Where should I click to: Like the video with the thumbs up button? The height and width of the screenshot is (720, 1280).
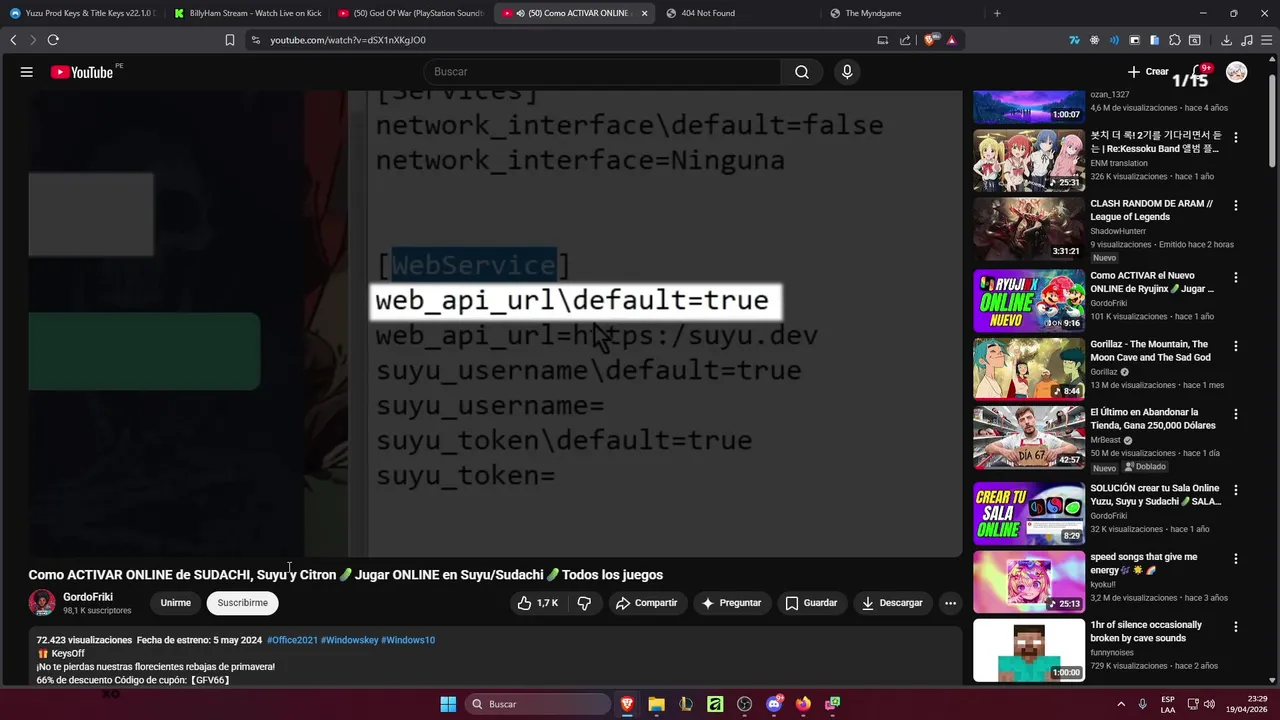538,603
